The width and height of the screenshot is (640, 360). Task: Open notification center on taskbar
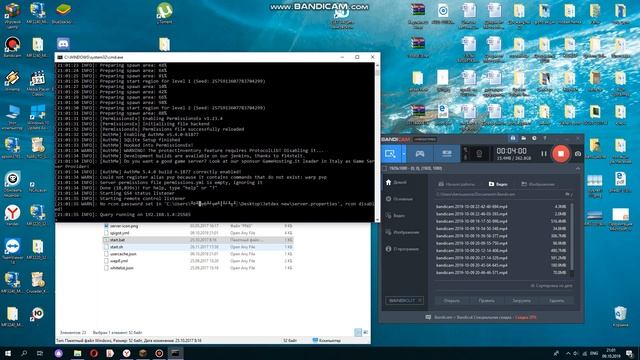coord(629,353)
